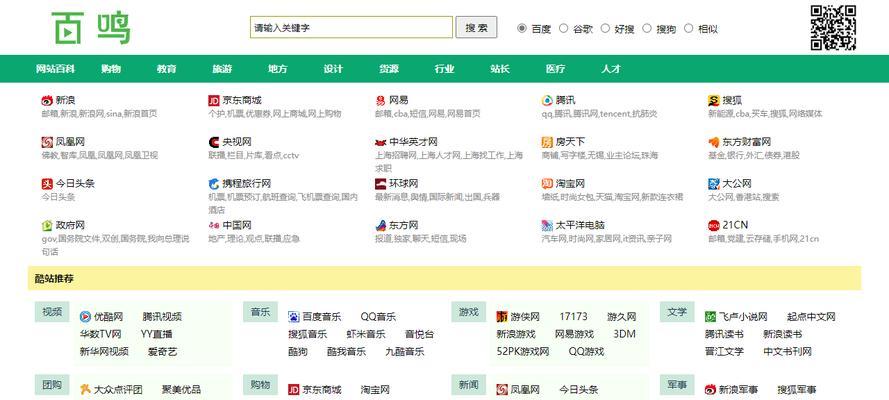Open the 爱奇艺 link
This screenshot has height=400, width=889.
[x=163, y=352]
